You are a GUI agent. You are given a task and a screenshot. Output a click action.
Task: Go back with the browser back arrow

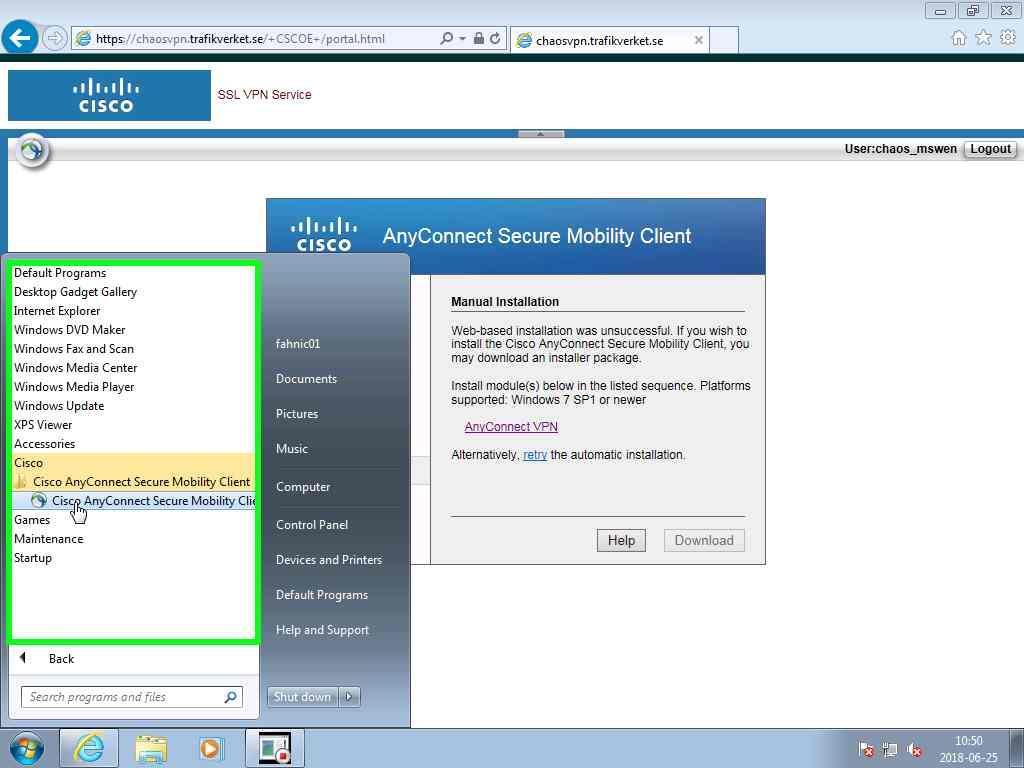click(x=20, y=39)
